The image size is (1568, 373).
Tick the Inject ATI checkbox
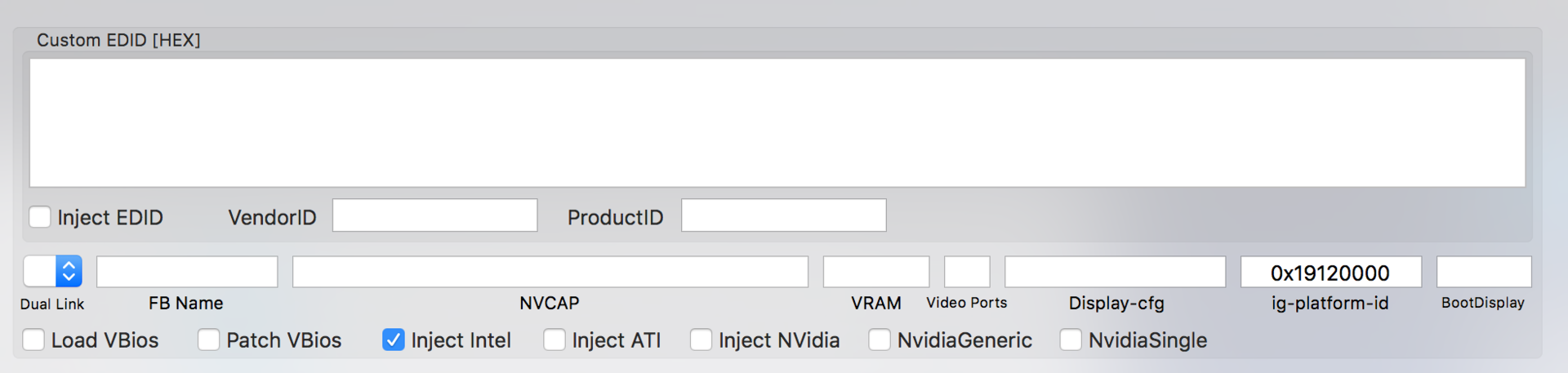(554, 340)
